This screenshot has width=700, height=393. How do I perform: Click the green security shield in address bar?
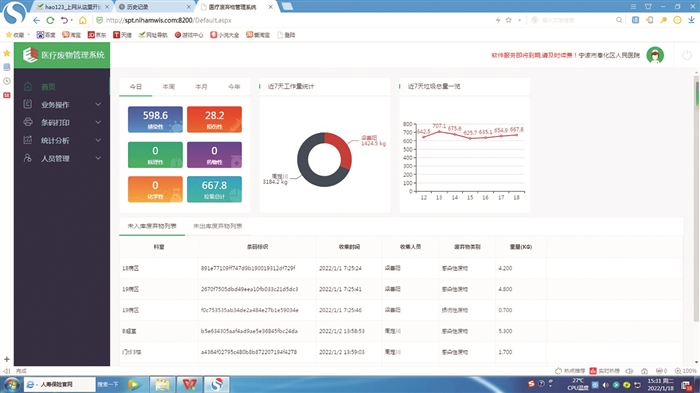(100, 20)
